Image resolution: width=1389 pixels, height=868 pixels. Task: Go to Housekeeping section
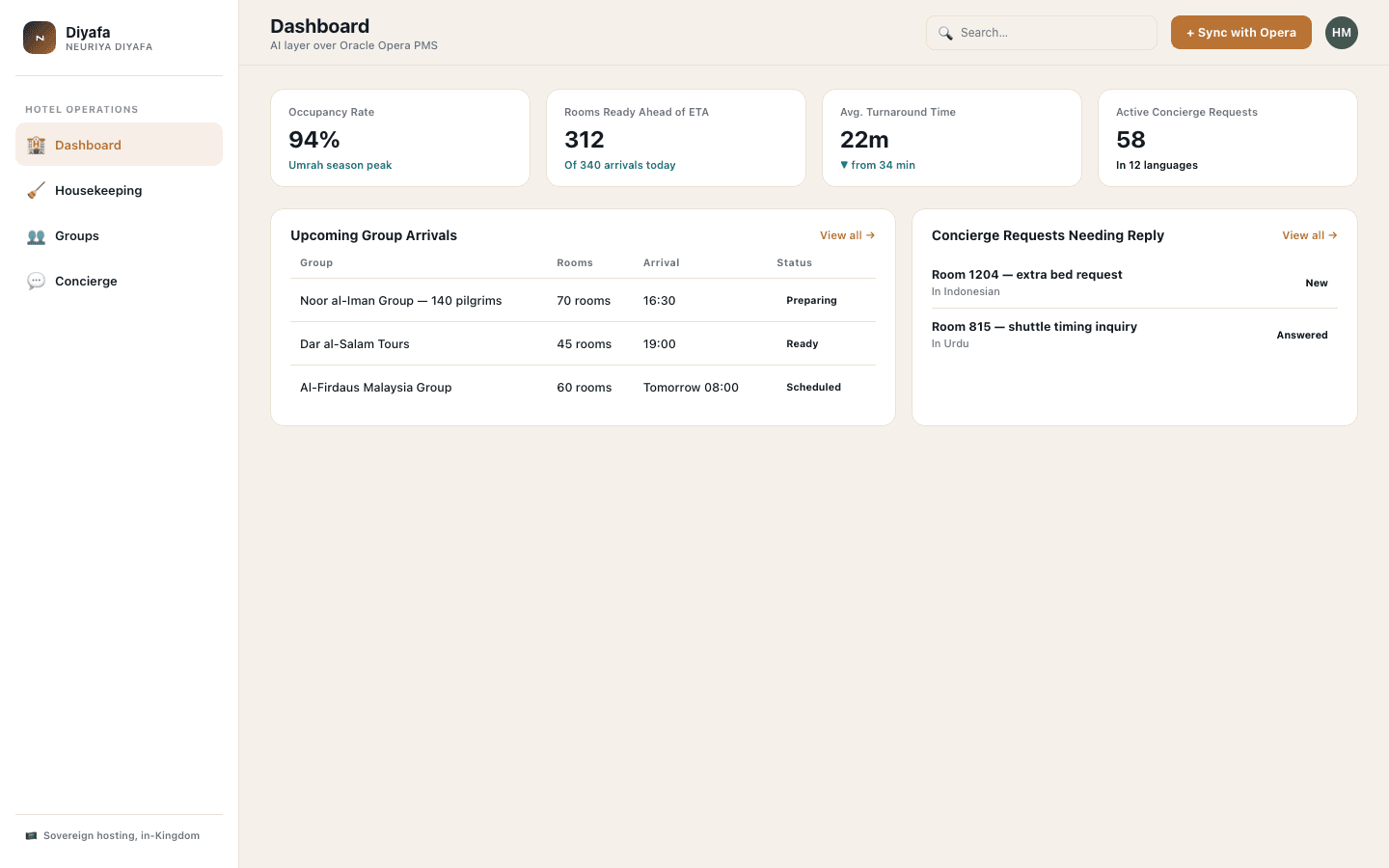click(119, 190)
